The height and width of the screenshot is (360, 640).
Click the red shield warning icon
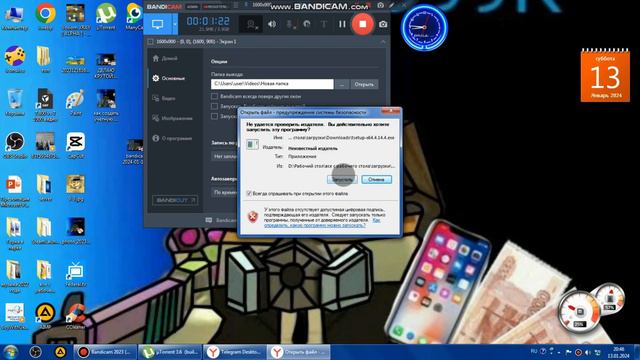pos(253,216)
